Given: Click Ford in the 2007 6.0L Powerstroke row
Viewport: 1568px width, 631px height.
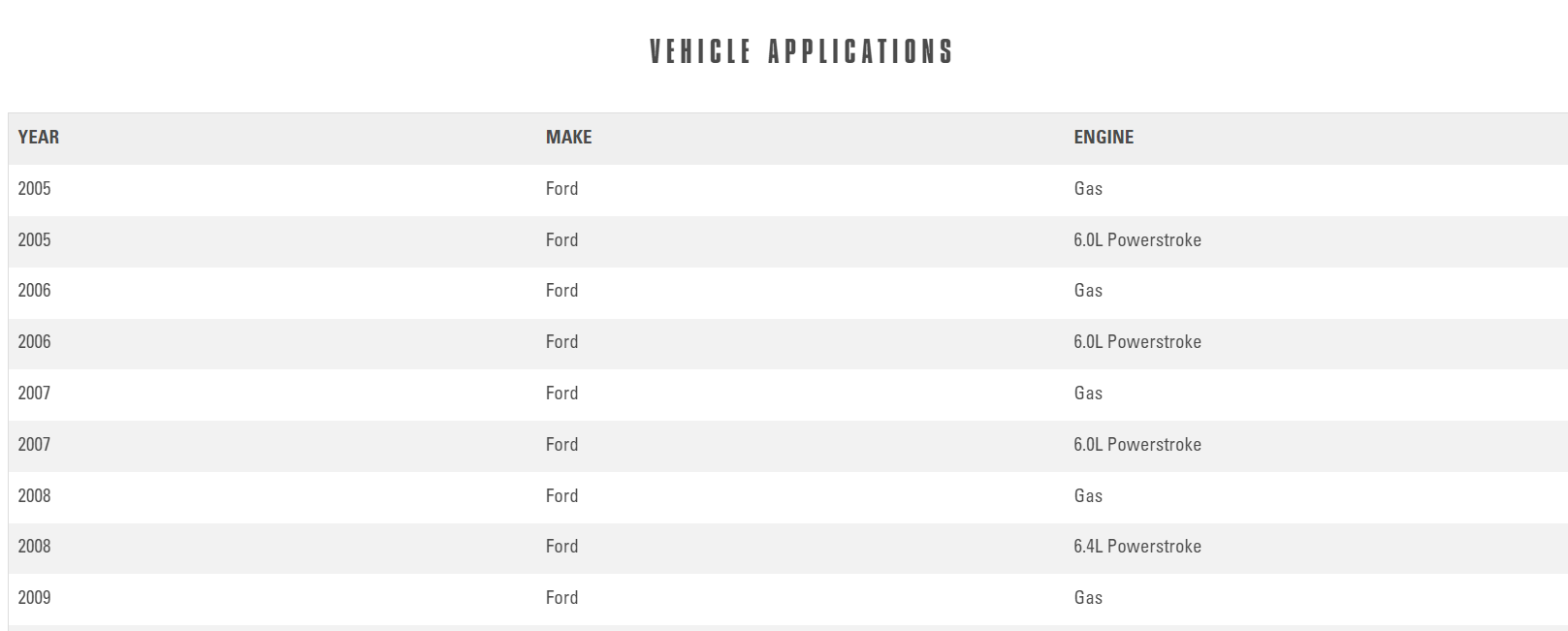Looking at the screenshot, I should pyautogui.click(x=561, y=445).
